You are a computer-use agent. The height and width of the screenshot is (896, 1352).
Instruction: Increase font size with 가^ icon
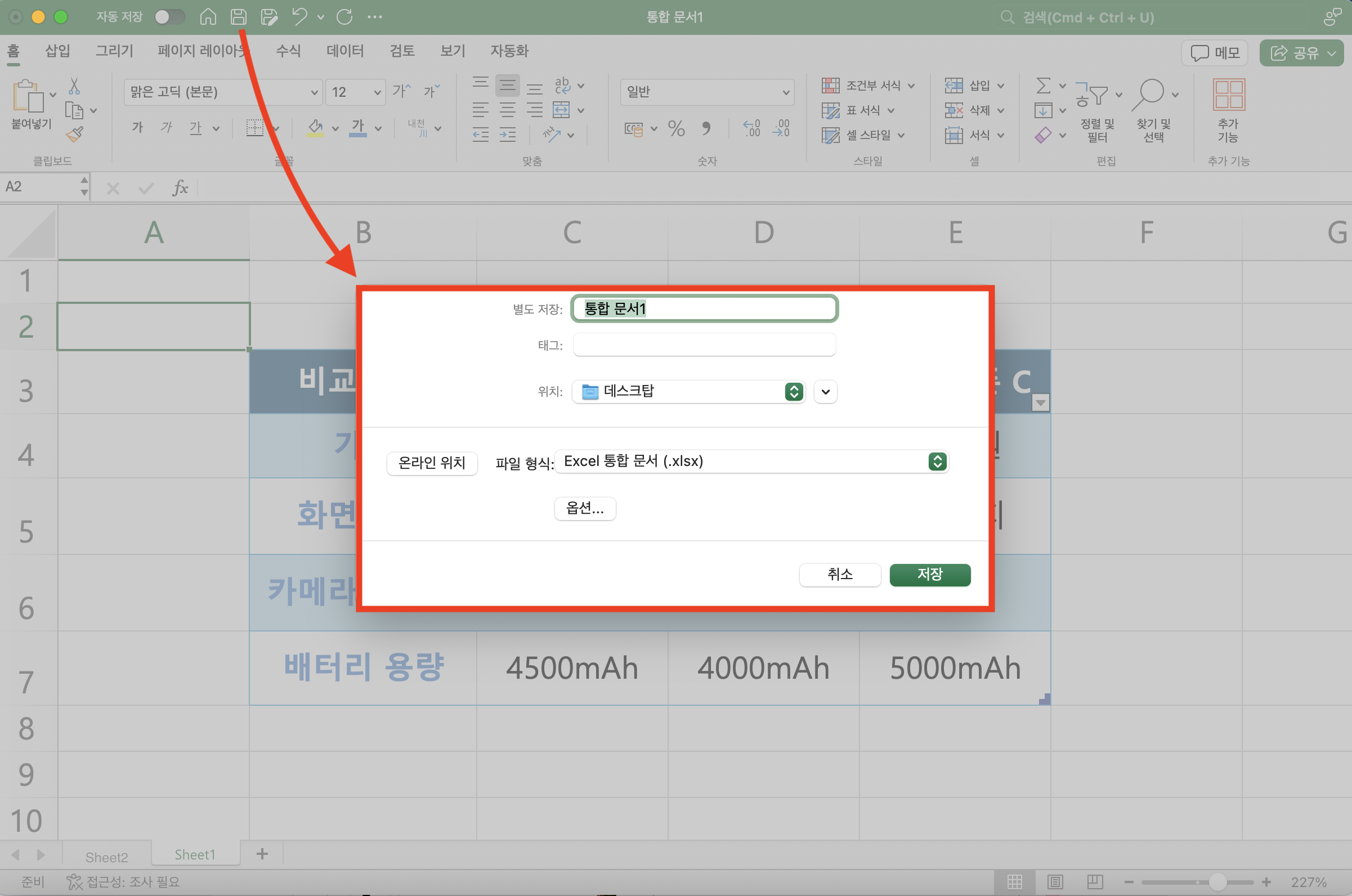point(402,90)
